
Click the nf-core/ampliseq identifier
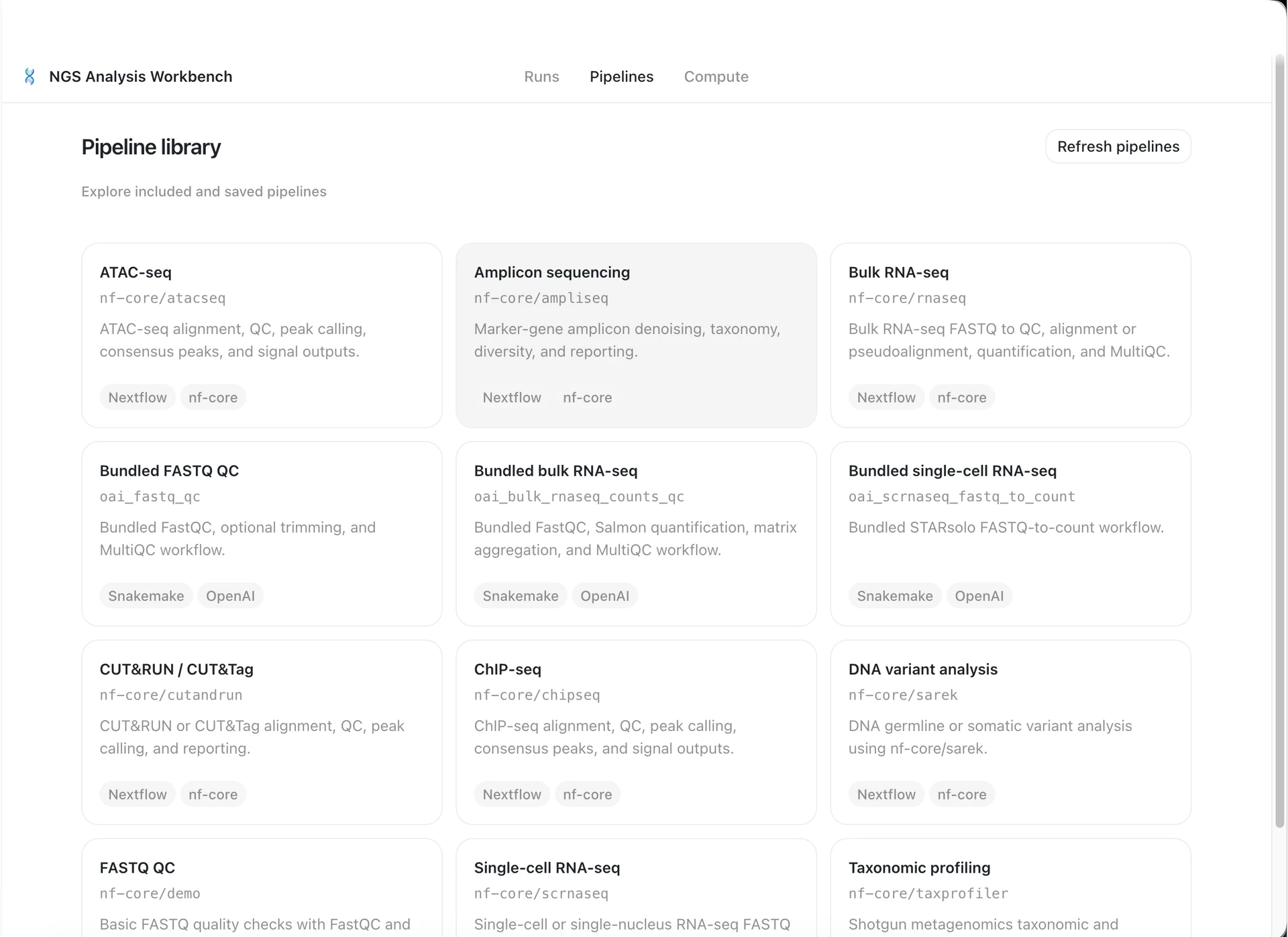(x=541, y=298)
